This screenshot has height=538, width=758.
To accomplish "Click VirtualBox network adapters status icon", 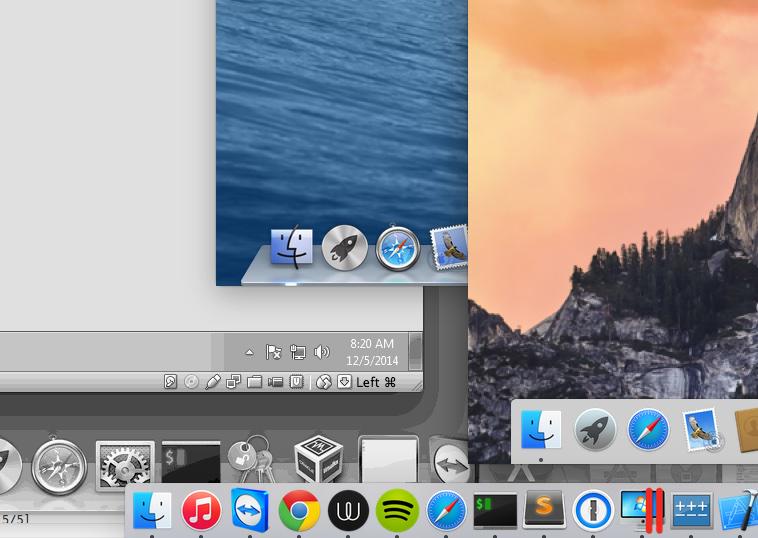I will [233, 382].
